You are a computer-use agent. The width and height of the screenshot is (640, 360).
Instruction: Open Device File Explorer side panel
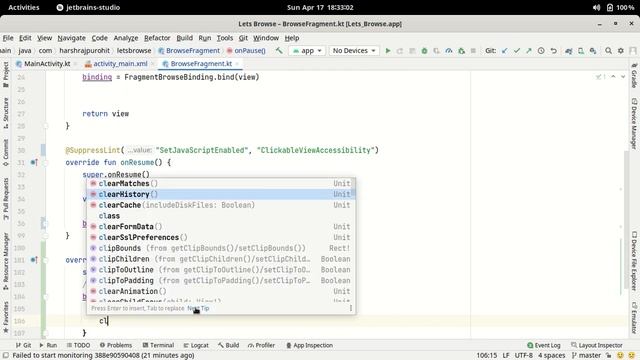tap(634, 261)
